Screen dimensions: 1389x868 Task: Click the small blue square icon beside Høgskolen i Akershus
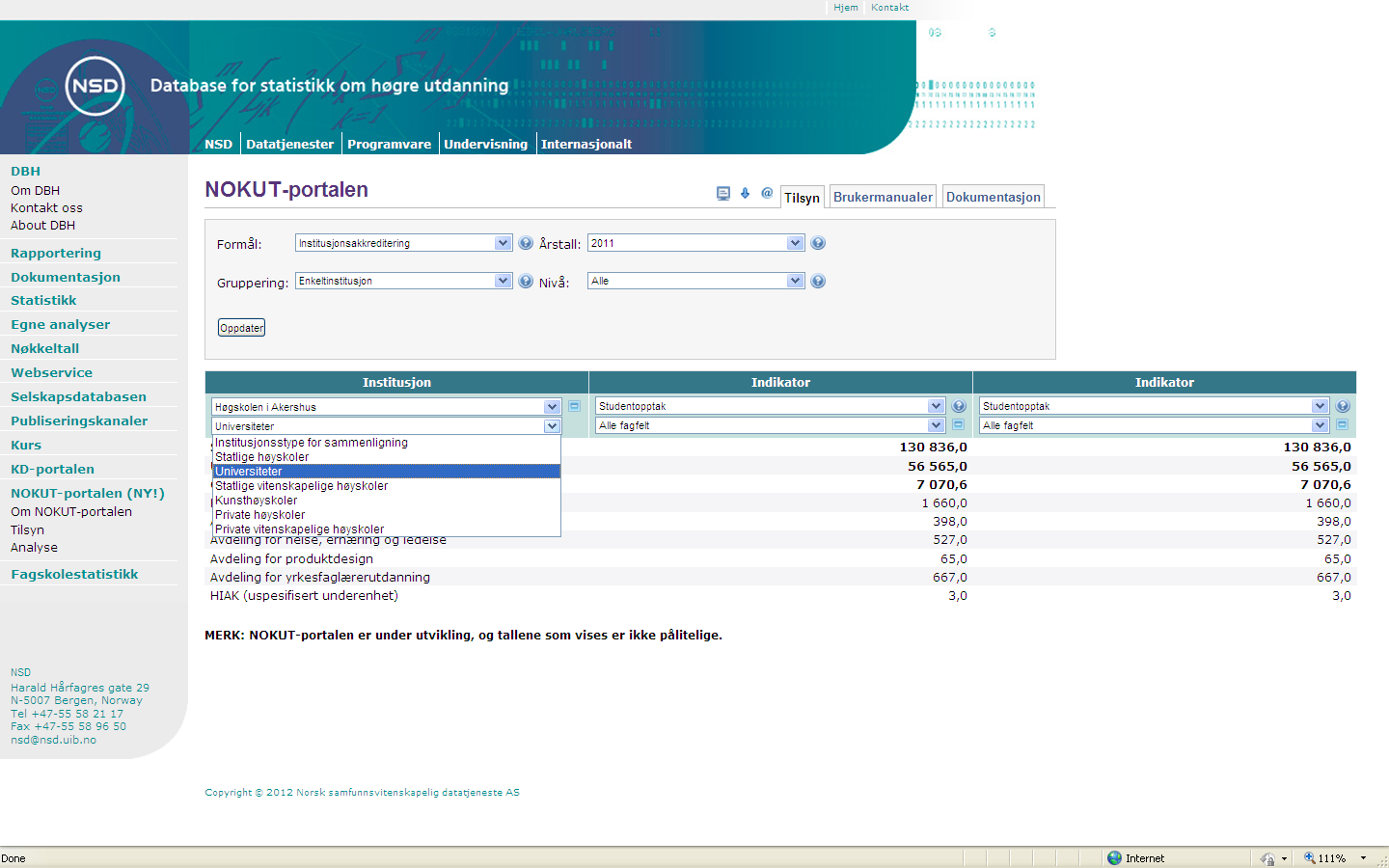tap(574, 406)
